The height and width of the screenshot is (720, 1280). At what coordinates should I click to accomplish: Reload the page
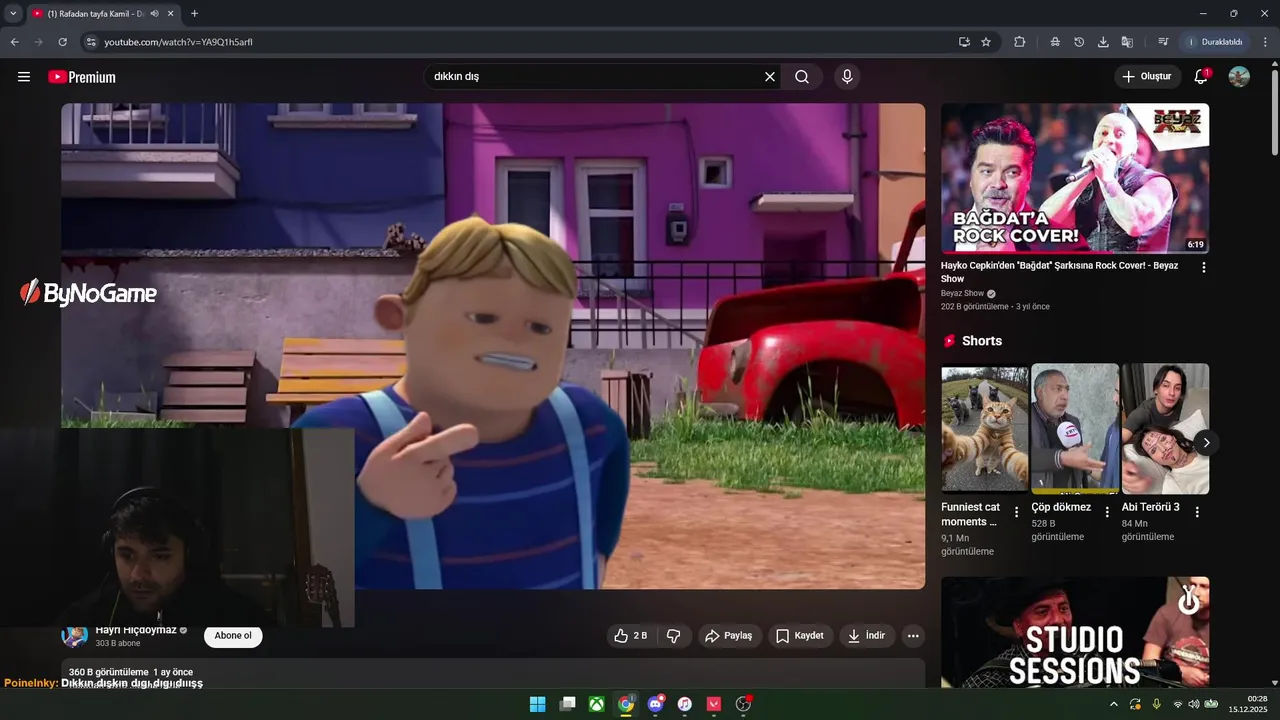62,42
